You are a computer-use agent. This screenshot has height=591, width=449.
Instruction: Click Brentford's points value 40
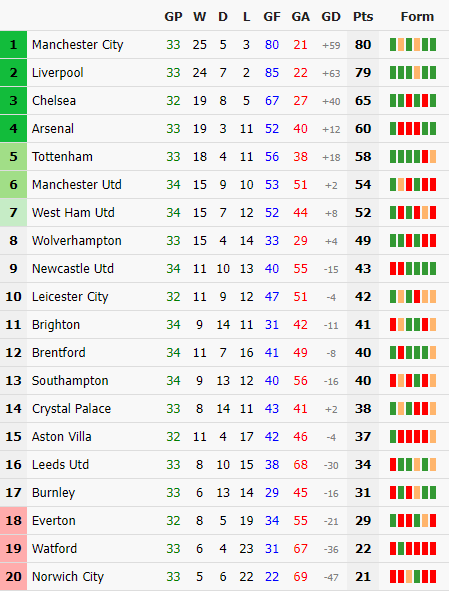tap(363, 352)
